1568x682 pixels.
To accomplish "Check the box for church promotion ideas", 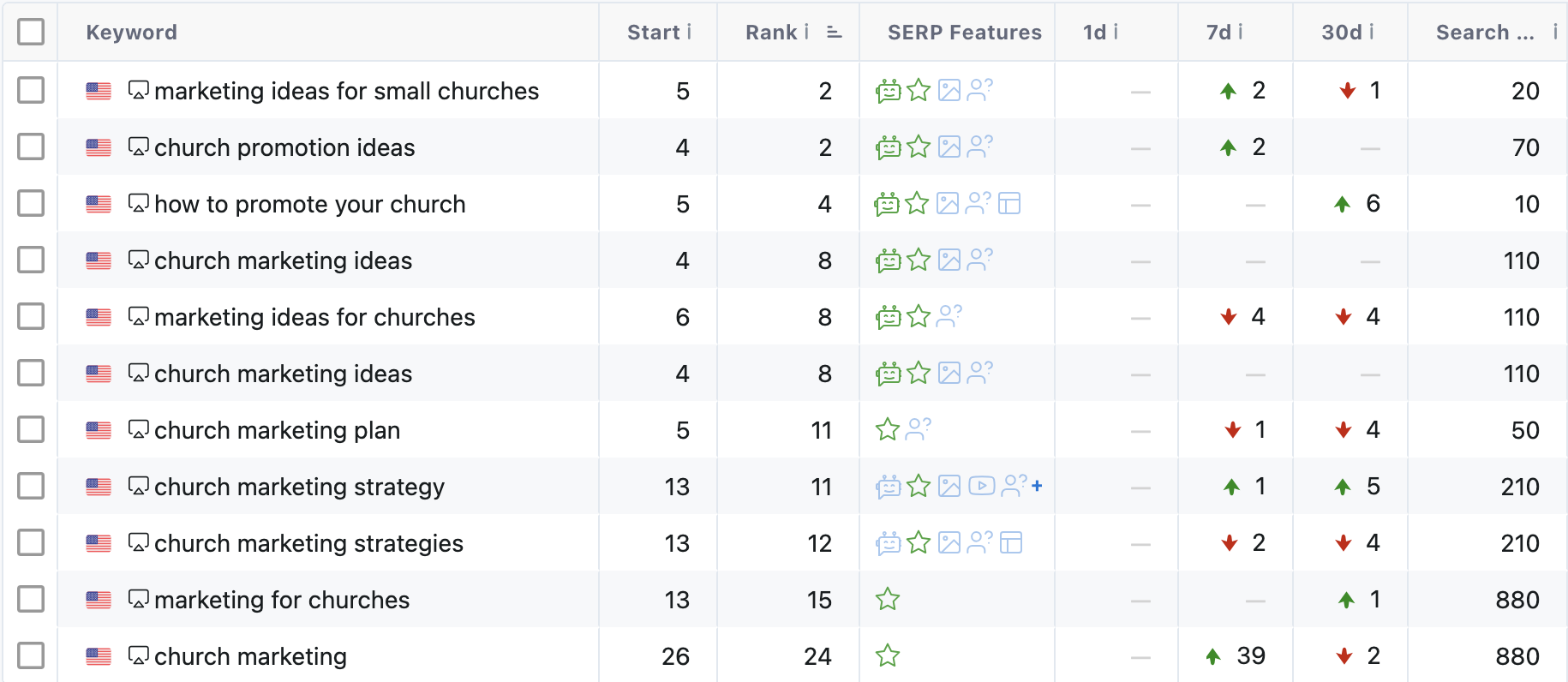I will point(31,147).
